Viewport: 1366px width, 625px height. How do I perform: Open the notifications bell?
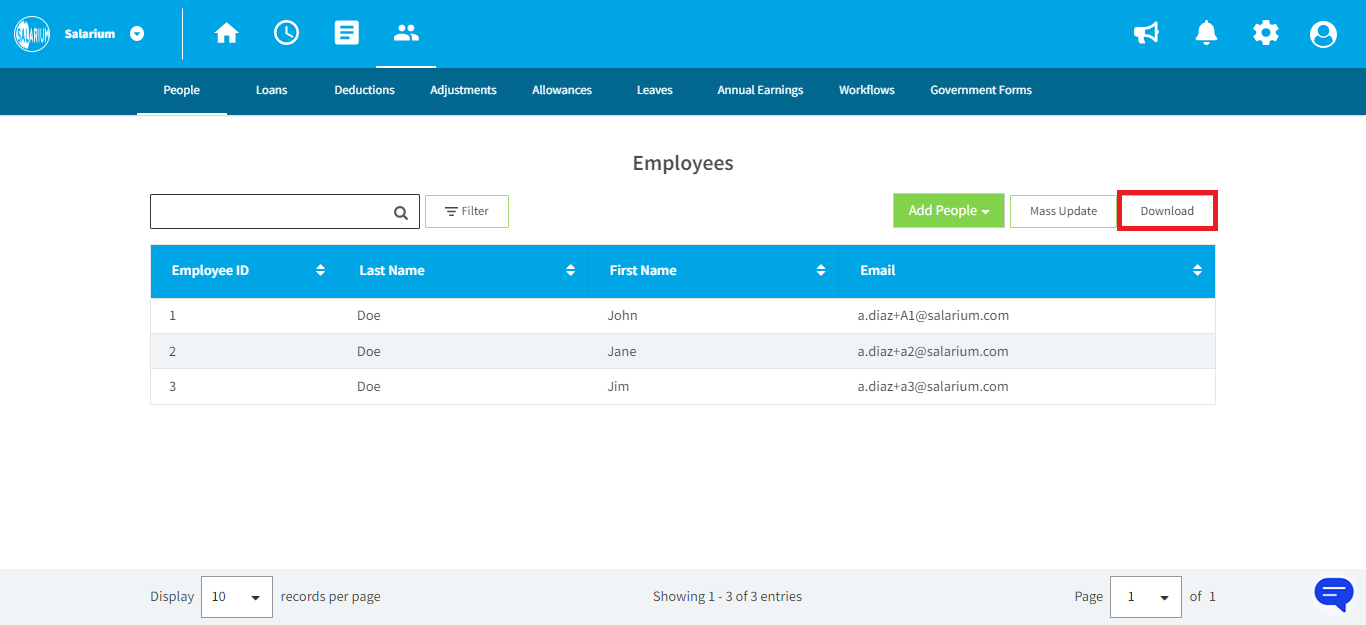(1206, 33)
